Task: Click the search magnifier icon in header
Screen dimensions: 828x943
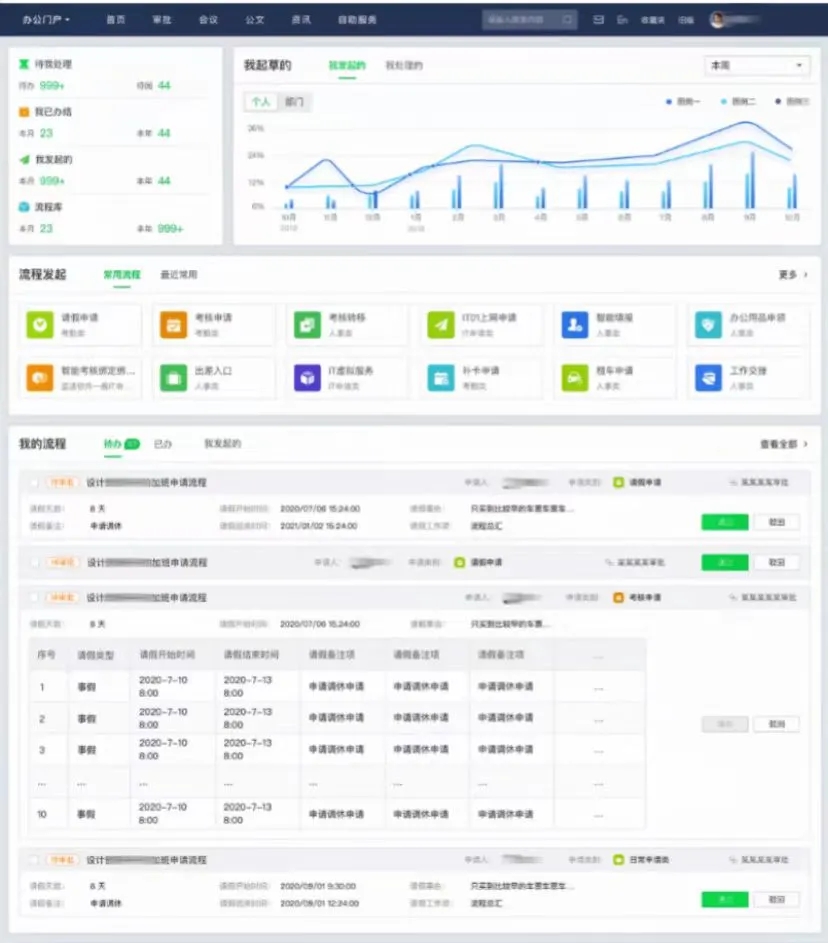Action: point(567,19)
